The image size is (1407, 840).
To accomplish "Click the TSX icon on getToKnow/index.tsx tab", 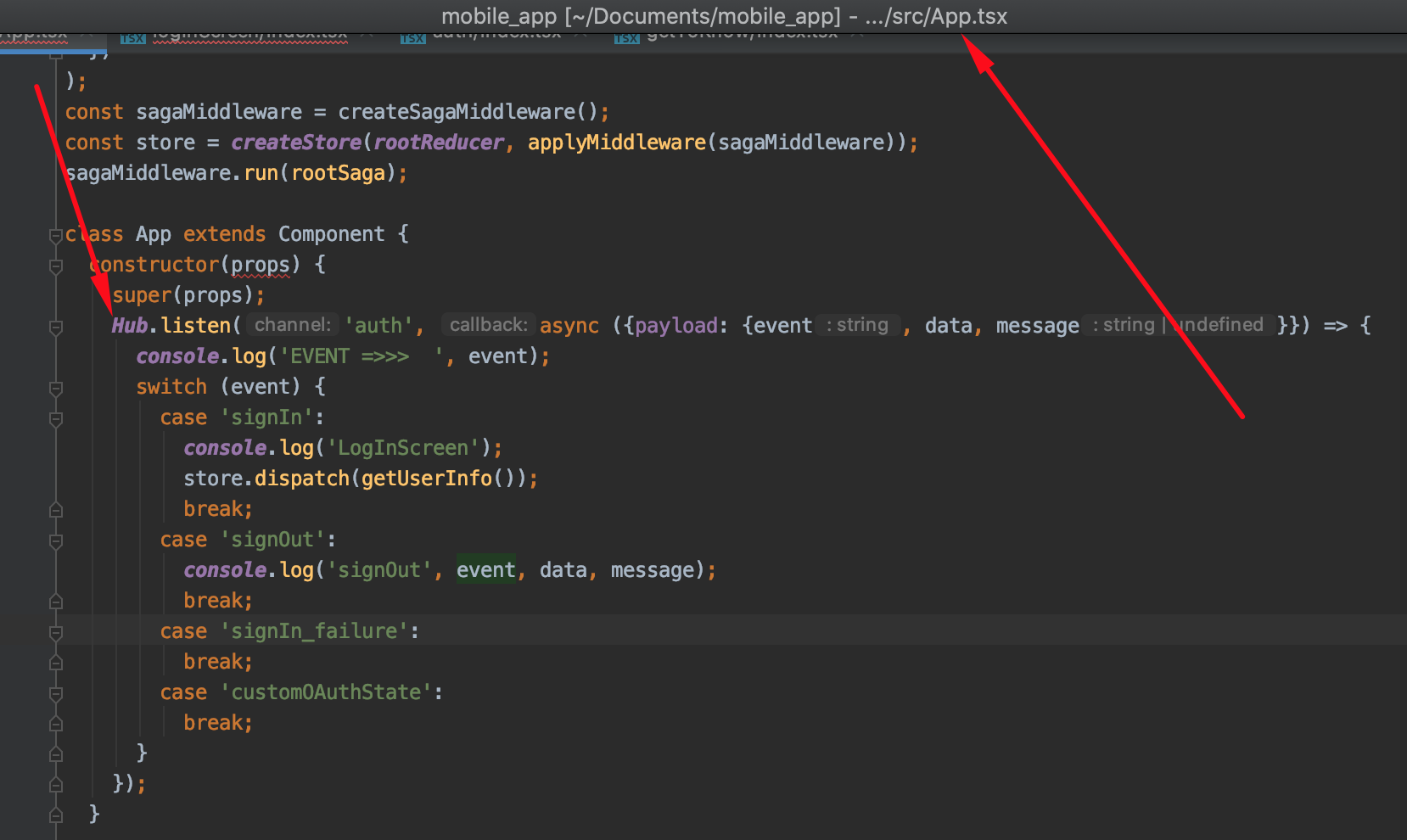I will [x=626, y=36].
